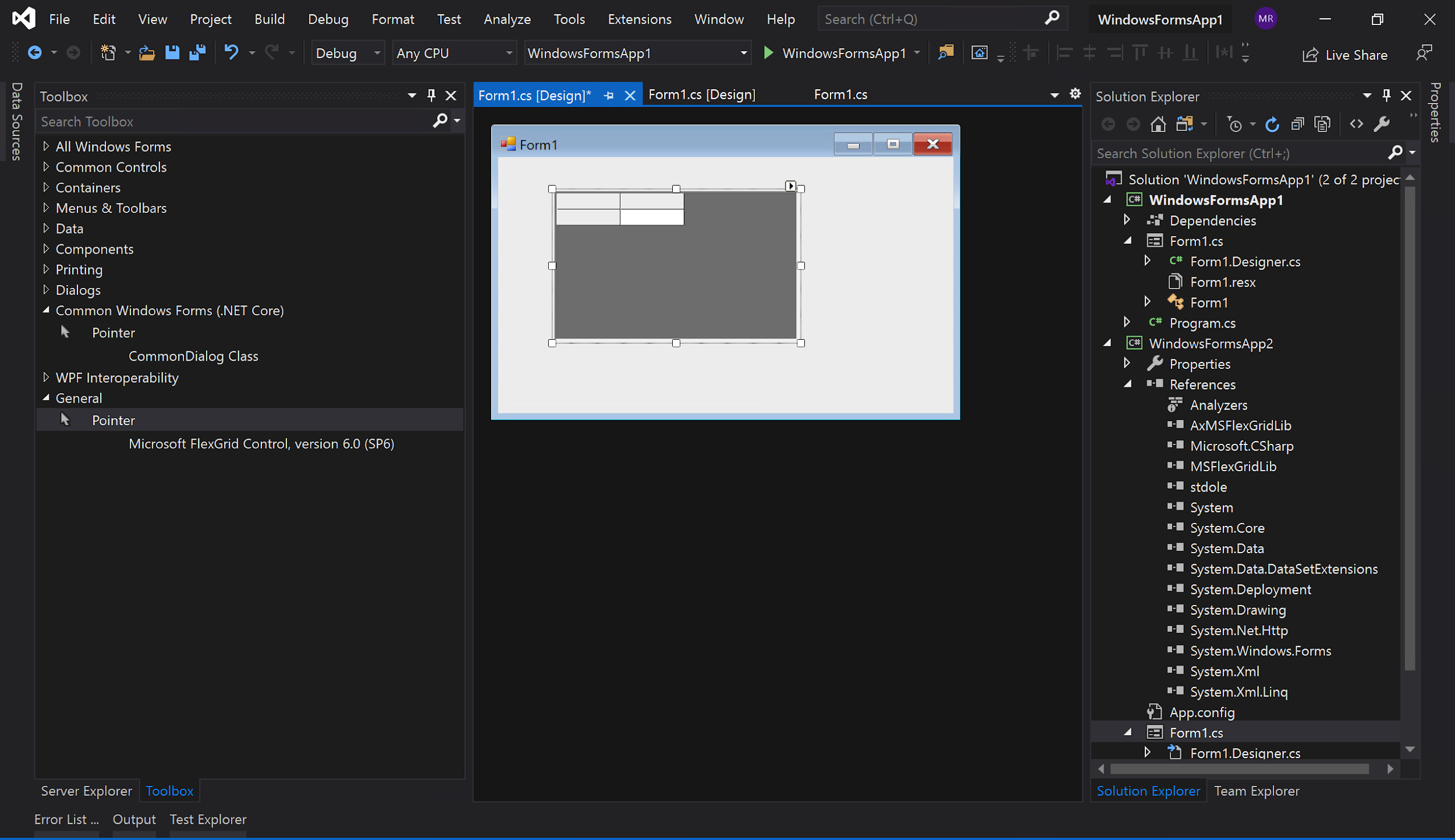Open the Feedback person icon
This screenshot has width=1455, height=840.
pyautogui.click(x=1424, y=53)
